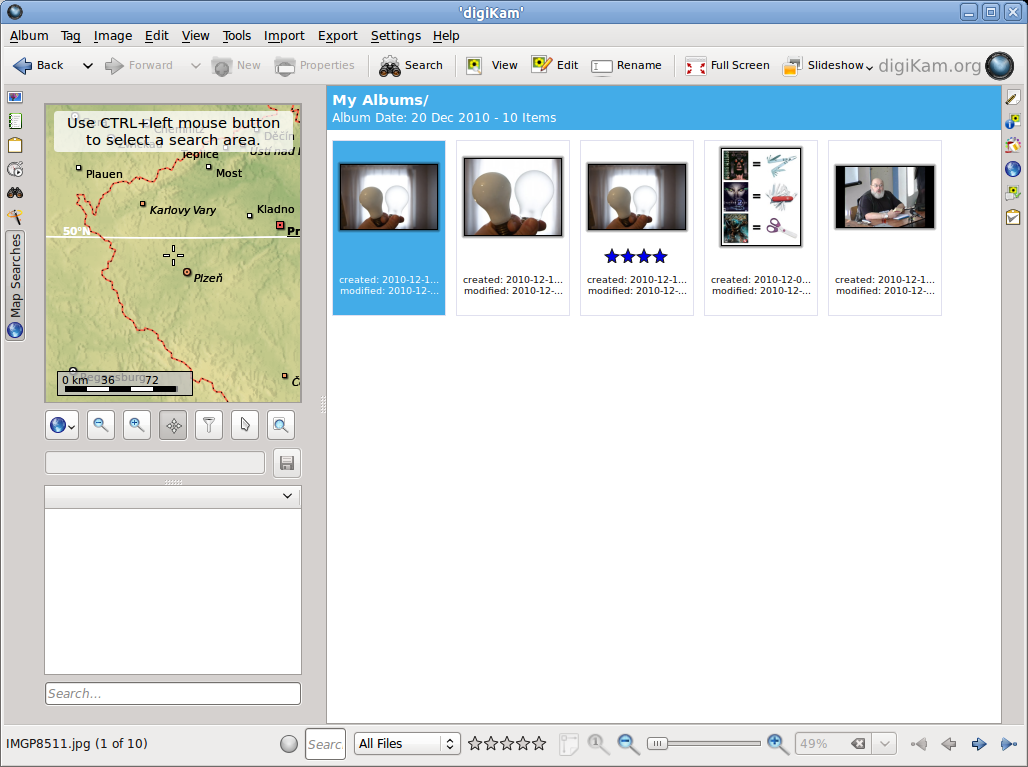The height and width of the screenshot is (767, 1028).
Task: Click the Search binoculars toolbar button
Action: (411, 65)
